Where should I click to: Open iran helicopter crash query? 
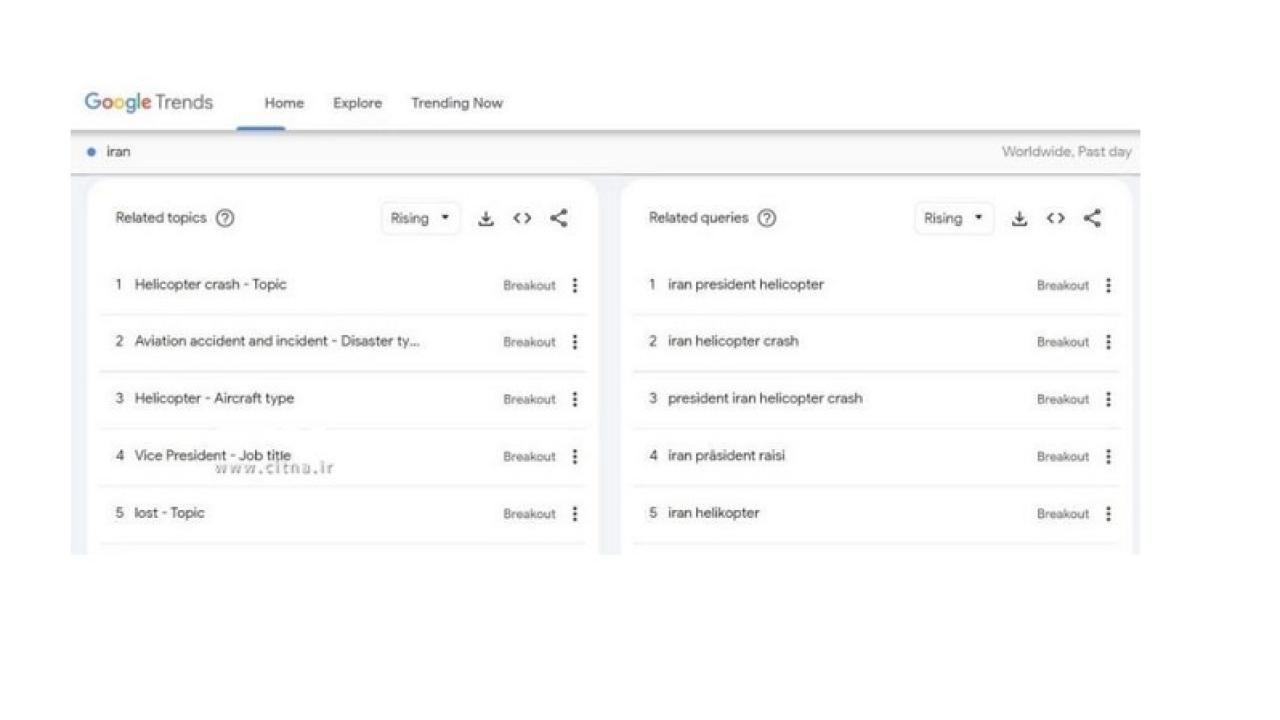(x=733, y=341)
